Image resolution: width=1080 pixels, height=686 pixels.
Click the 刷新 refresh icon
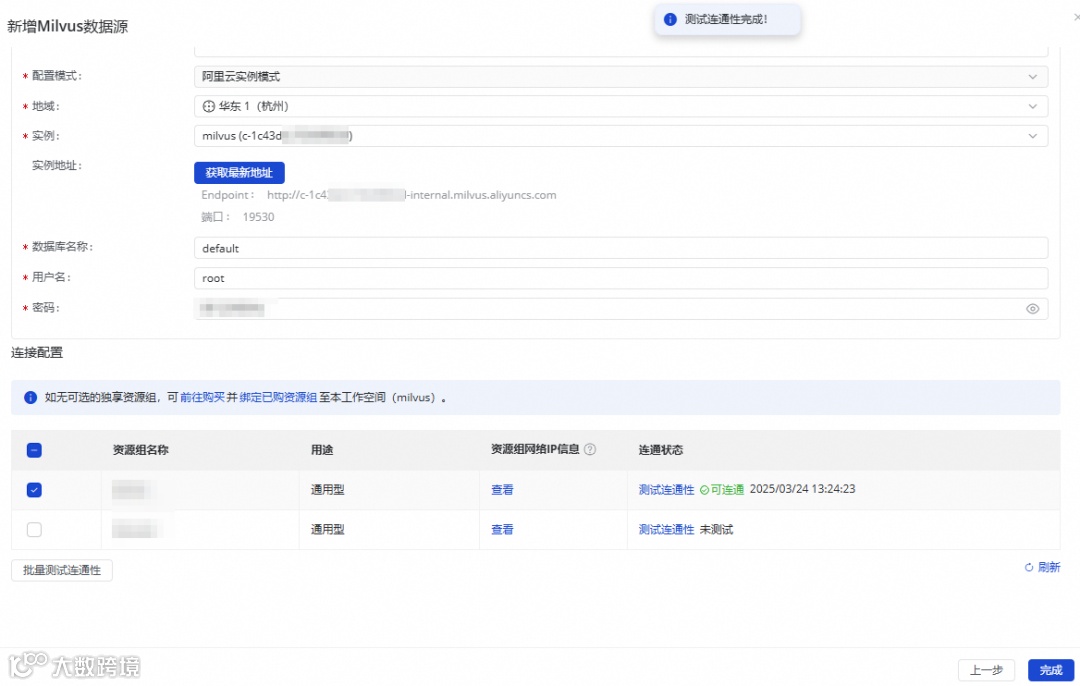pyautogui.click(x=1029, y=567)
